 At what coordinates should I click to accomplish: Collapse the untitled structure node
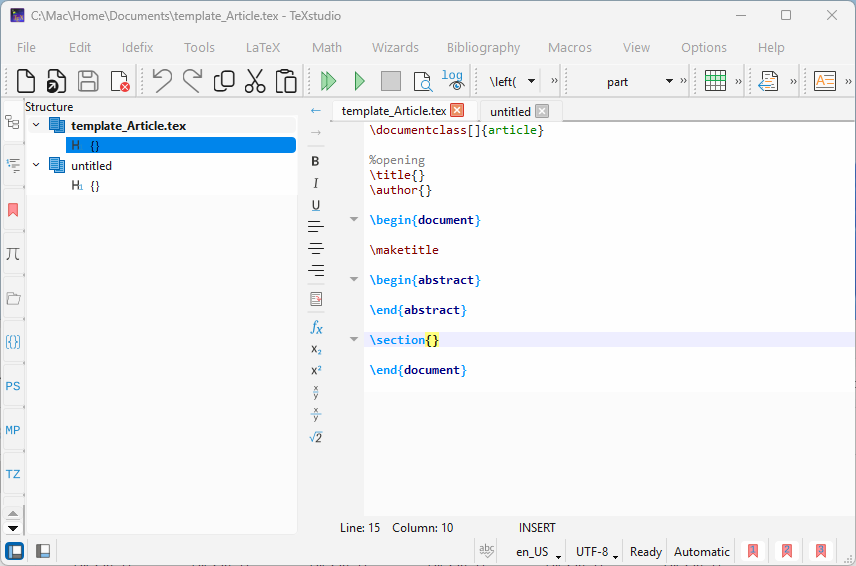pos(36,164)
